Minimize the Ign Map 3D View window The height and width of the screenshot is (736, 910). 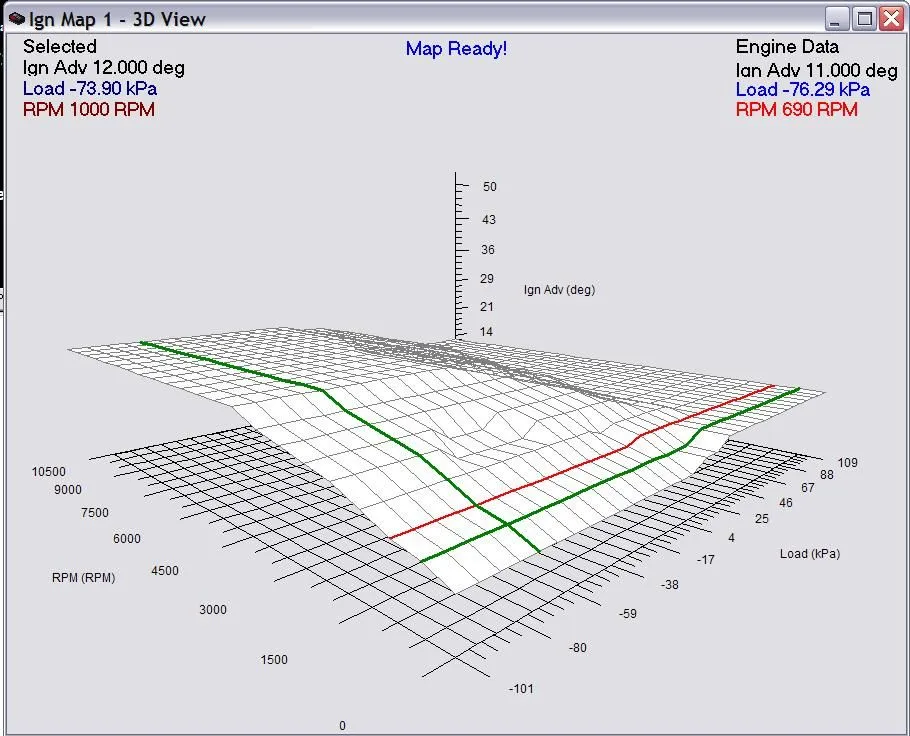pos(838,18)
